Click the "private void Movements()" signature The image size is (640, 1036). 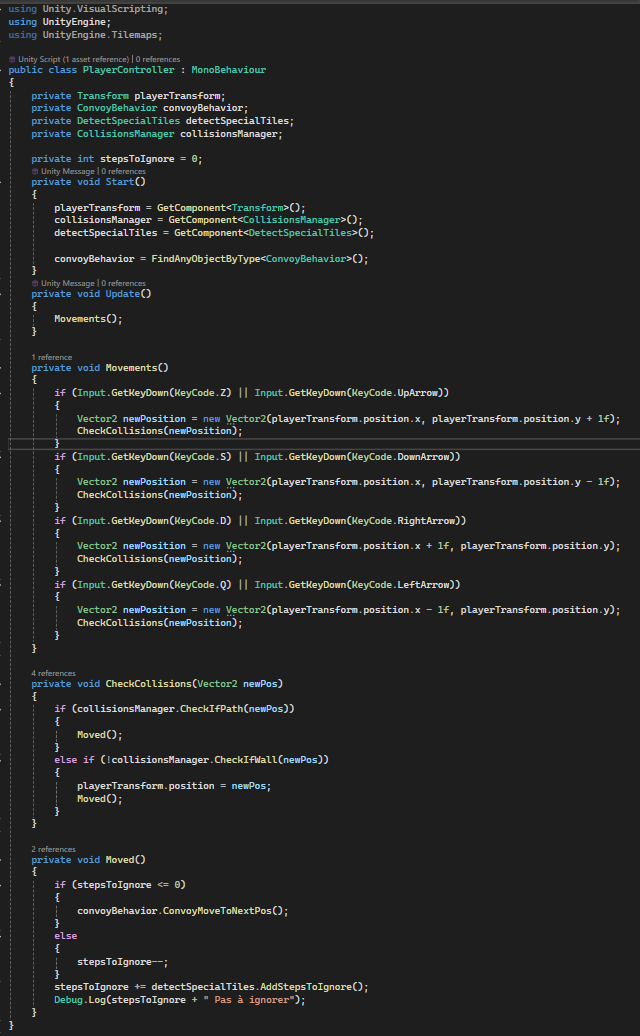coord(100,367)
